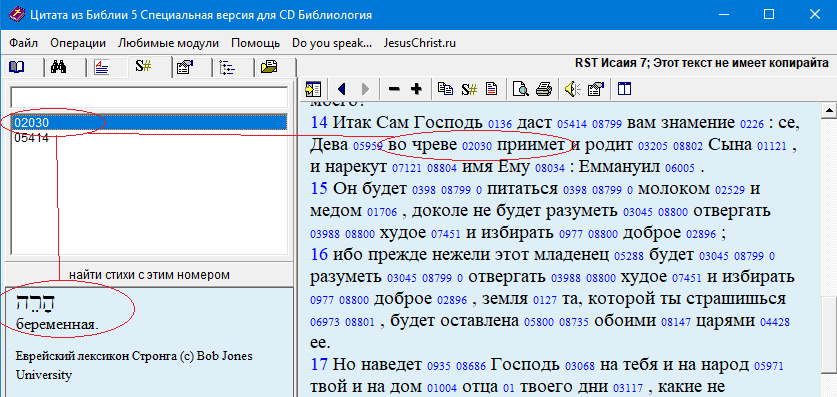Open the Do you speak... menu

tap(332, 43)
